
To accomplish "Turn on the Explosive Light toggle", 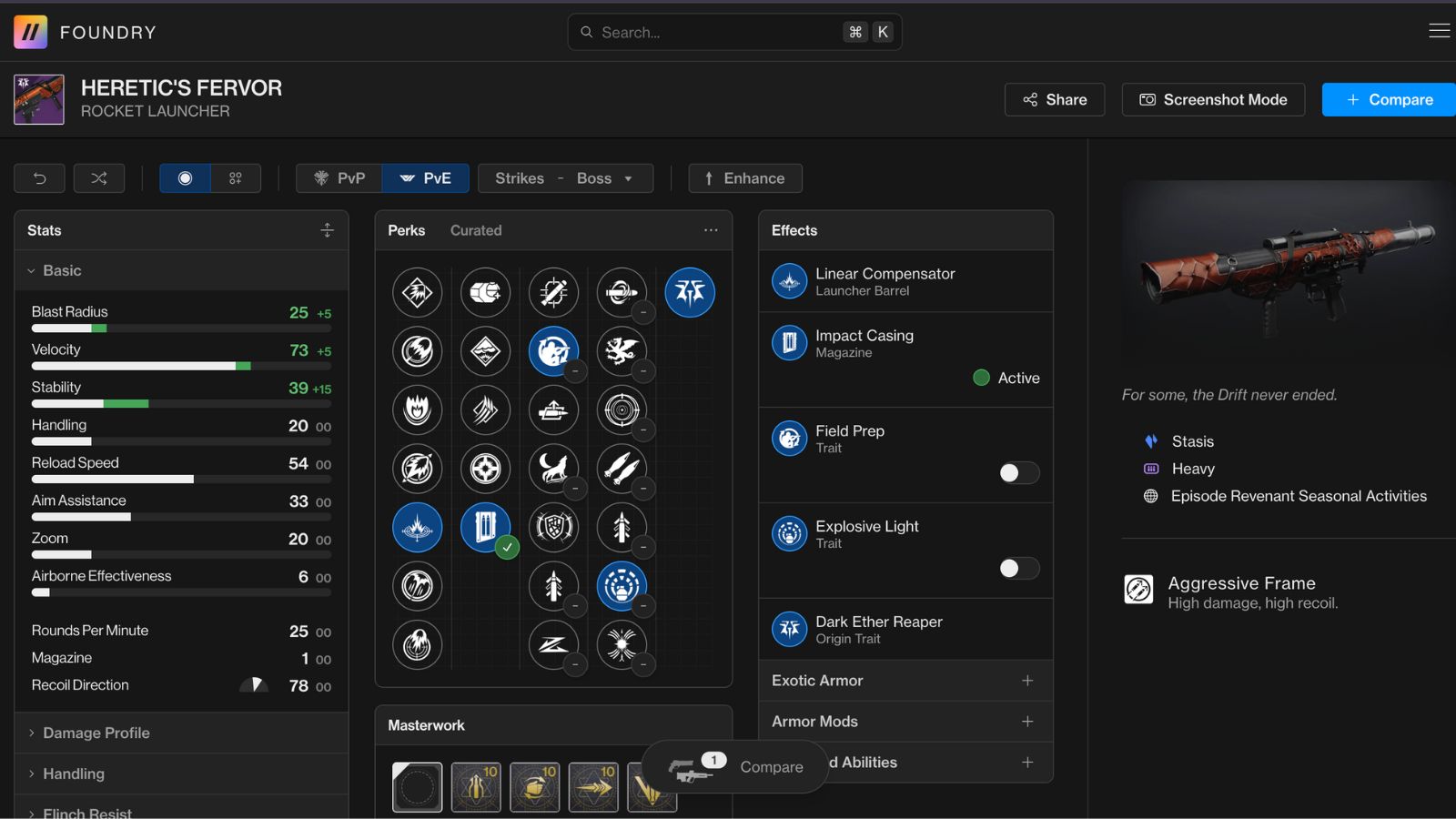I will pos(1018,568).
